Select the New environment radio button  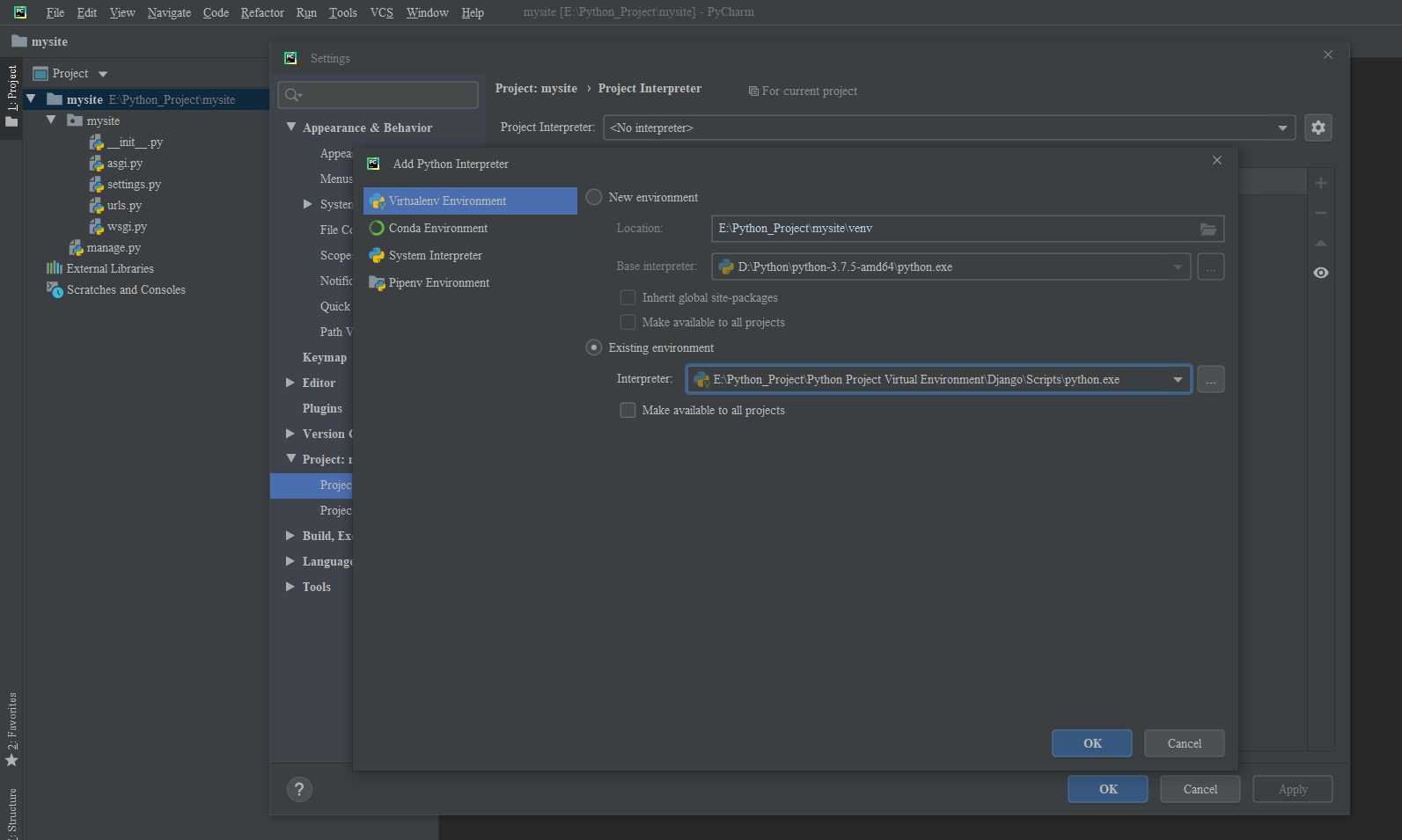pyautogui.click(x=594, y=197)
